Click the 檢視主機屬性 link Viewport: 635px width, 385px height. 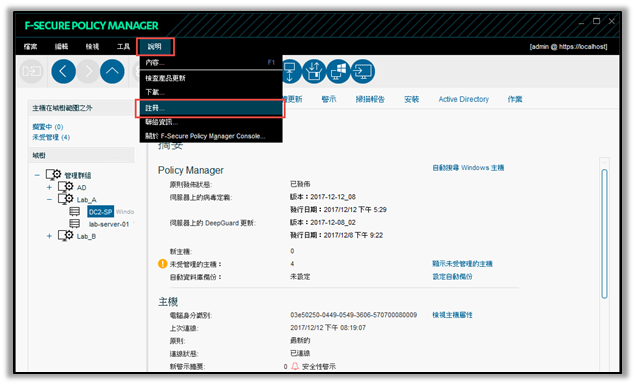(452, 315)
